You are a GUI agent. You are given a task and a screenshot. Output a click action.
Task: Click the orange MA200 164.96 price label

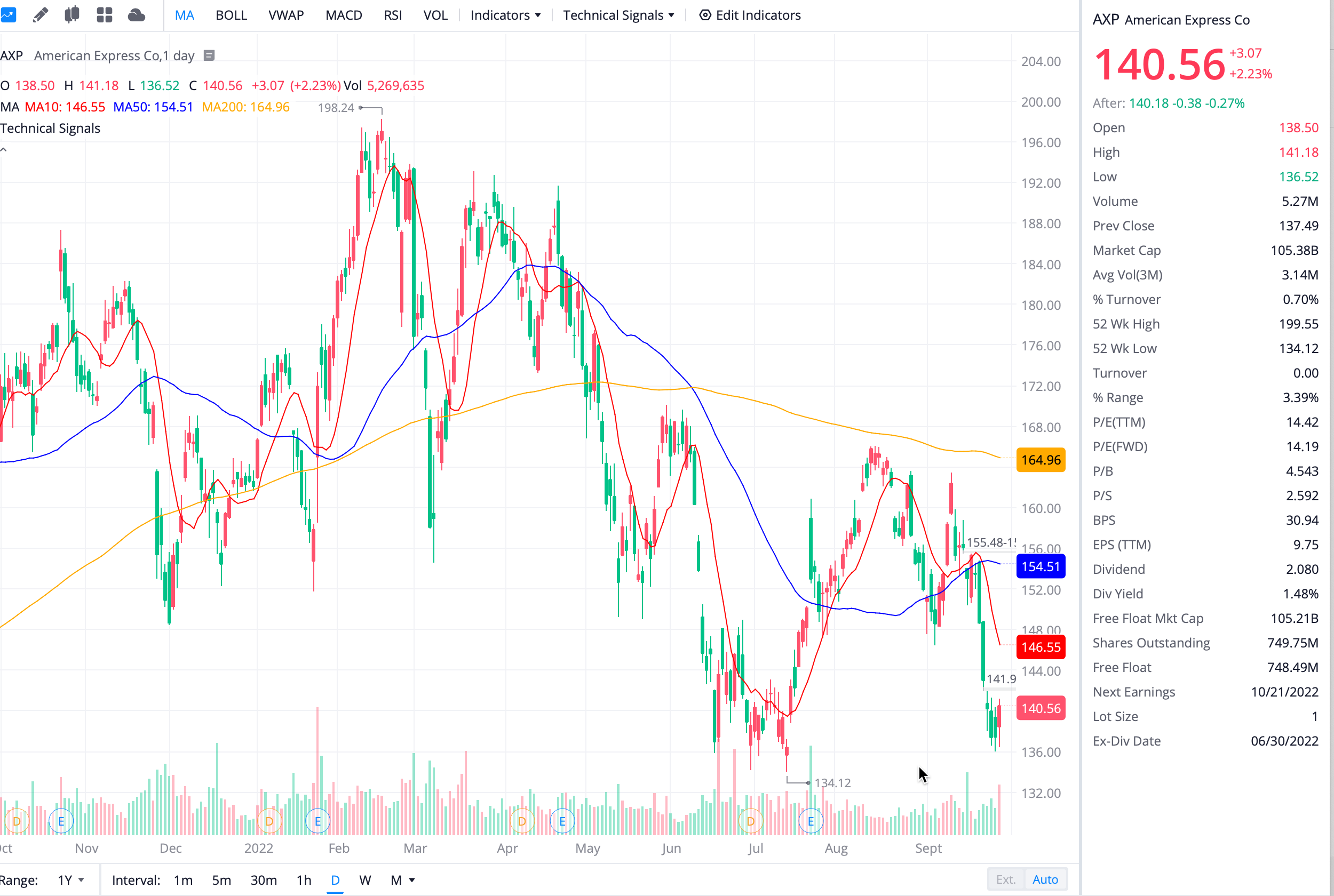click(x=1040, y=460)
